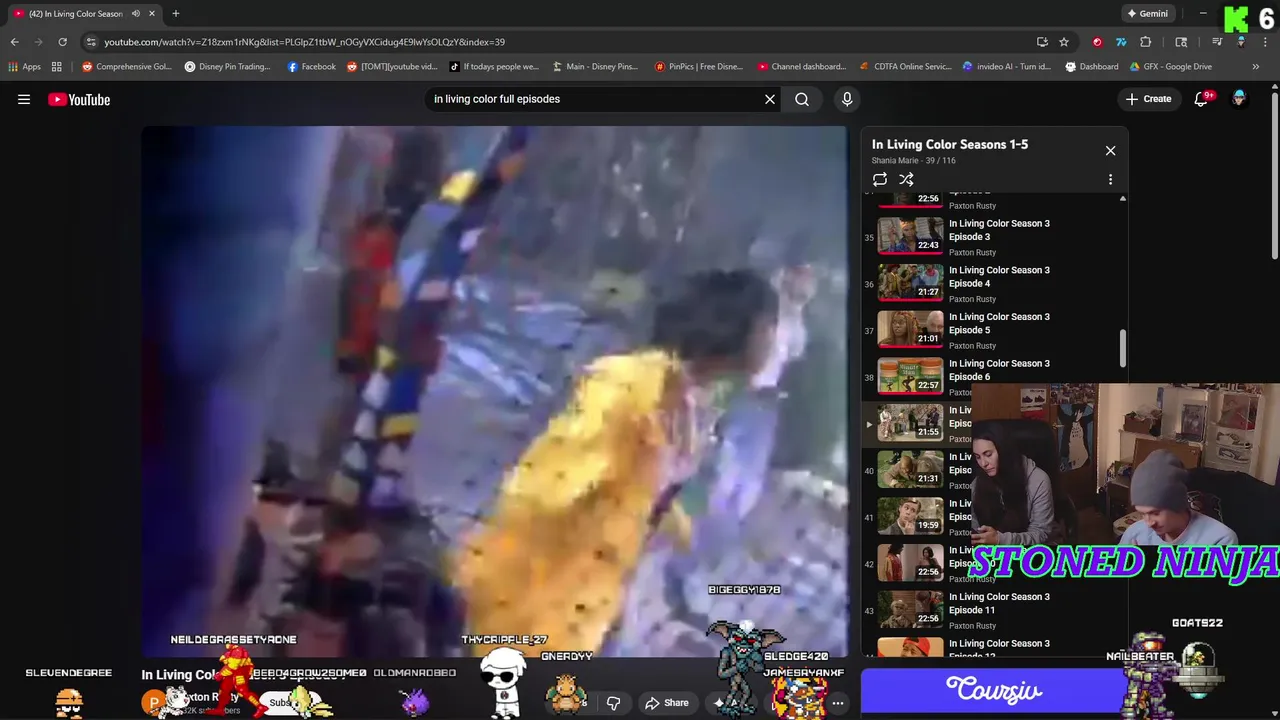The image size is (1280, 720).
Task: Click the video player area to pause
Action: click(x=494, y=390)
